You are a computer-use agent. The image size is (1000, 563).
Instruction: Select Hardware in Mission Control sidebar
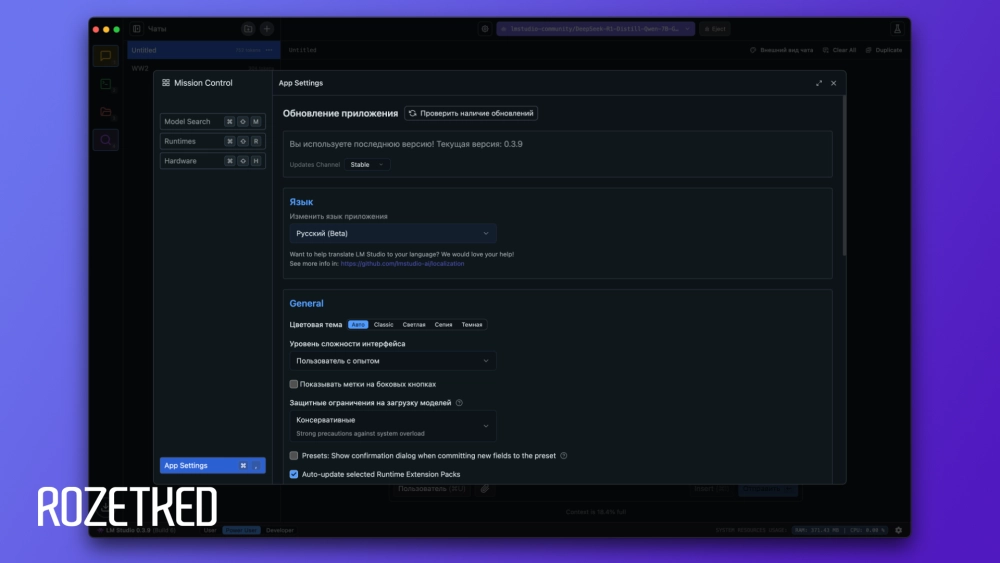click(212, 161)
